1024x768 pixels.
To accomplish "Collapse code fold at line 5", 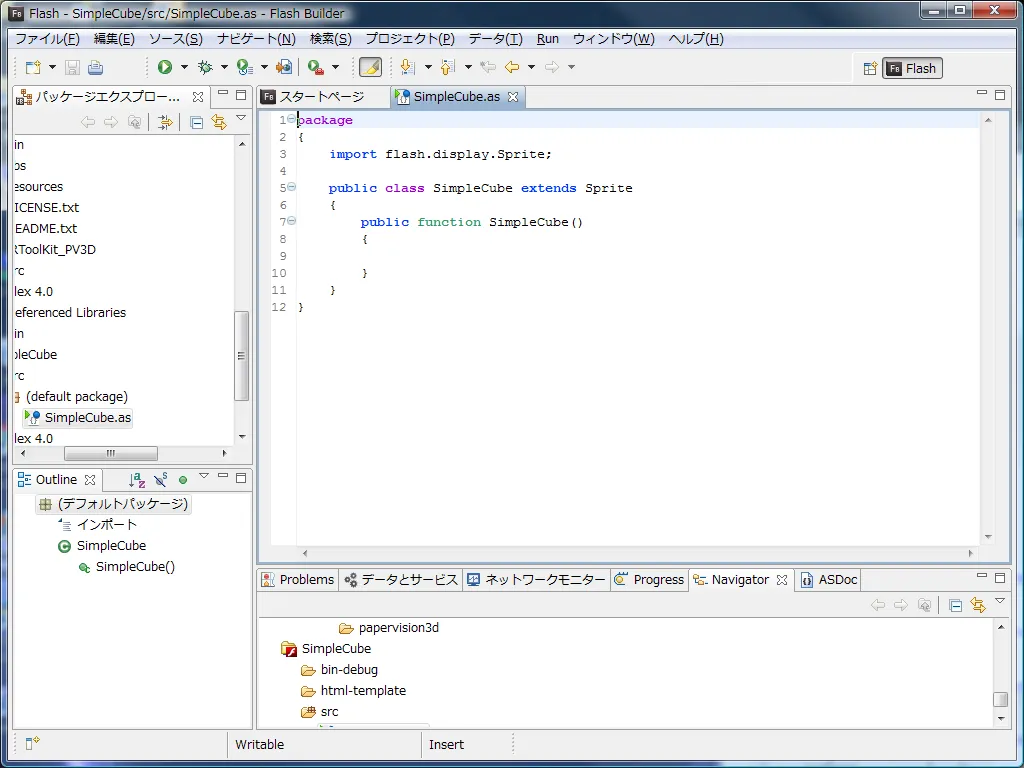I will point(292,187).
